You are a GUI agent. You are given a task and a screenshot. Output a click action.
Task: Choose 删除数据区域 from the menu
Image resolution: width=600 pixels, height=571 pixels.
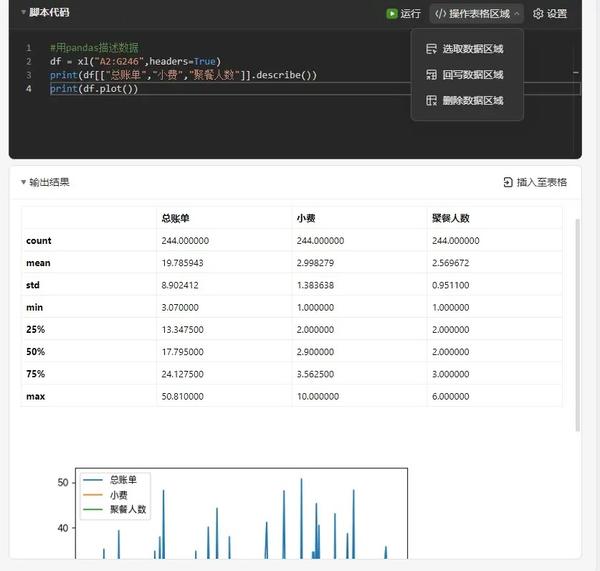tap(467, 101)
